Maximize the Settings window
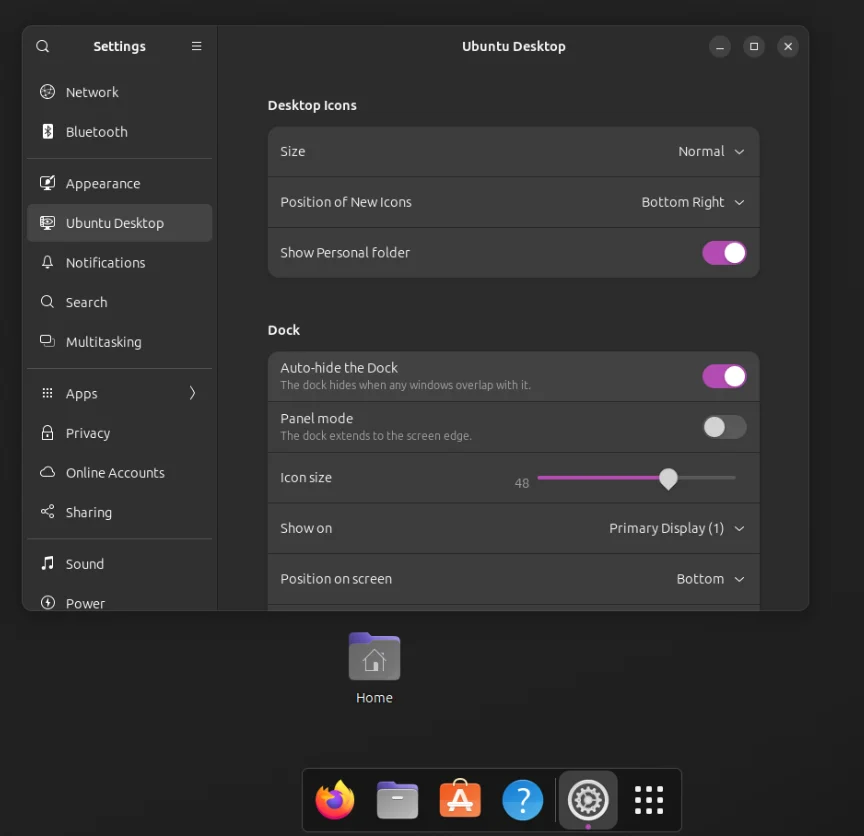The width and height of the screenshot is (864, 836). [754, 46]
